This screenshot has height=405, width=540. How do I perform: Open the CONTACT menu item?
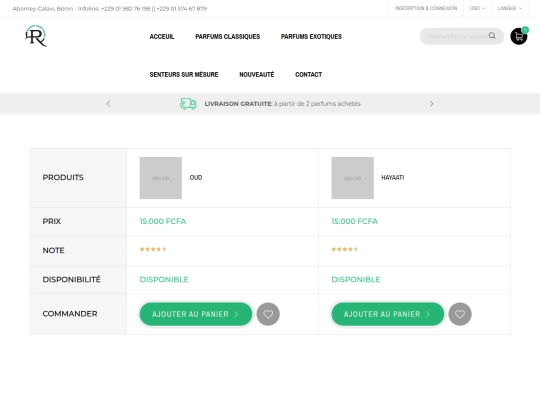point(309,74)
